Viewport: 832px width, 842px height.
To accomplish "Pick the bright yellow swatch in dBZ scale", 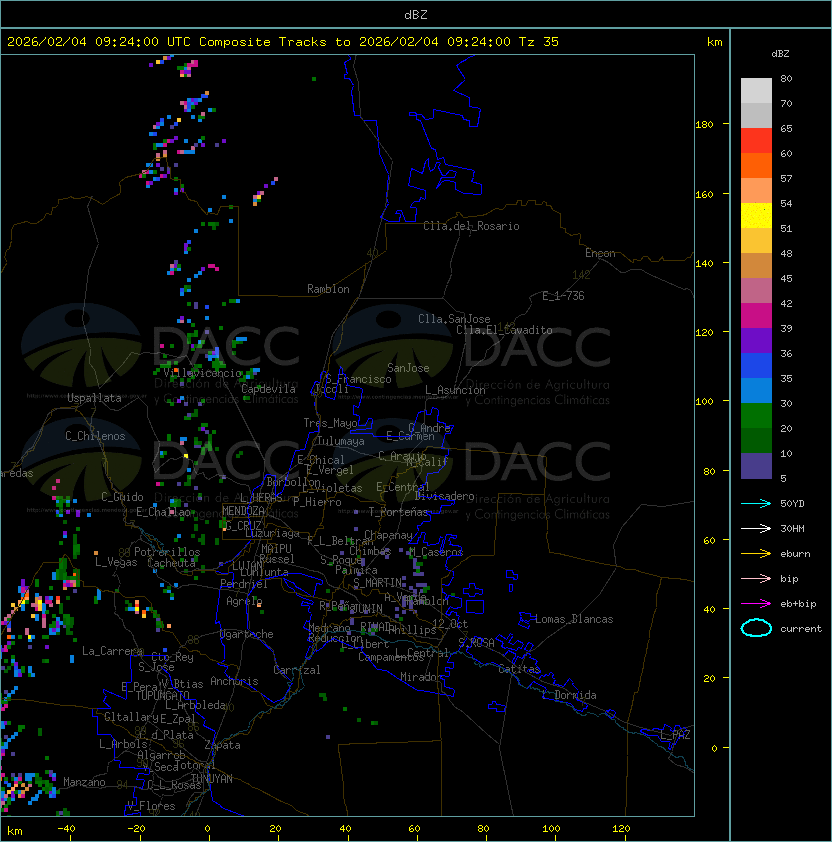I will pos(756,215).
